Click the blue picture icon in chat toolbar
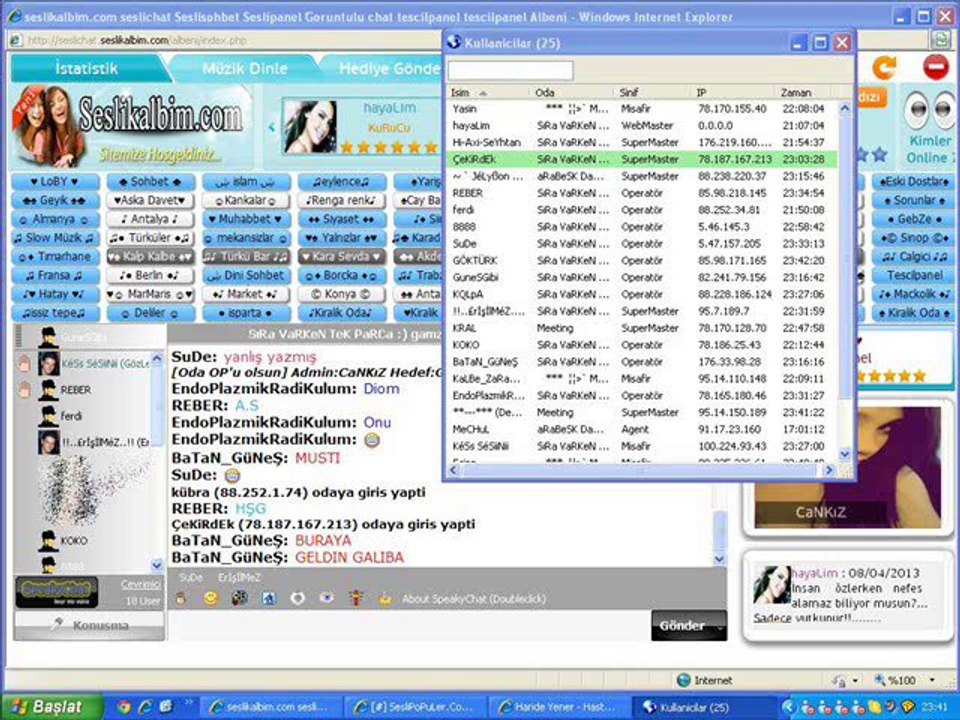 (x=269, y=598)
